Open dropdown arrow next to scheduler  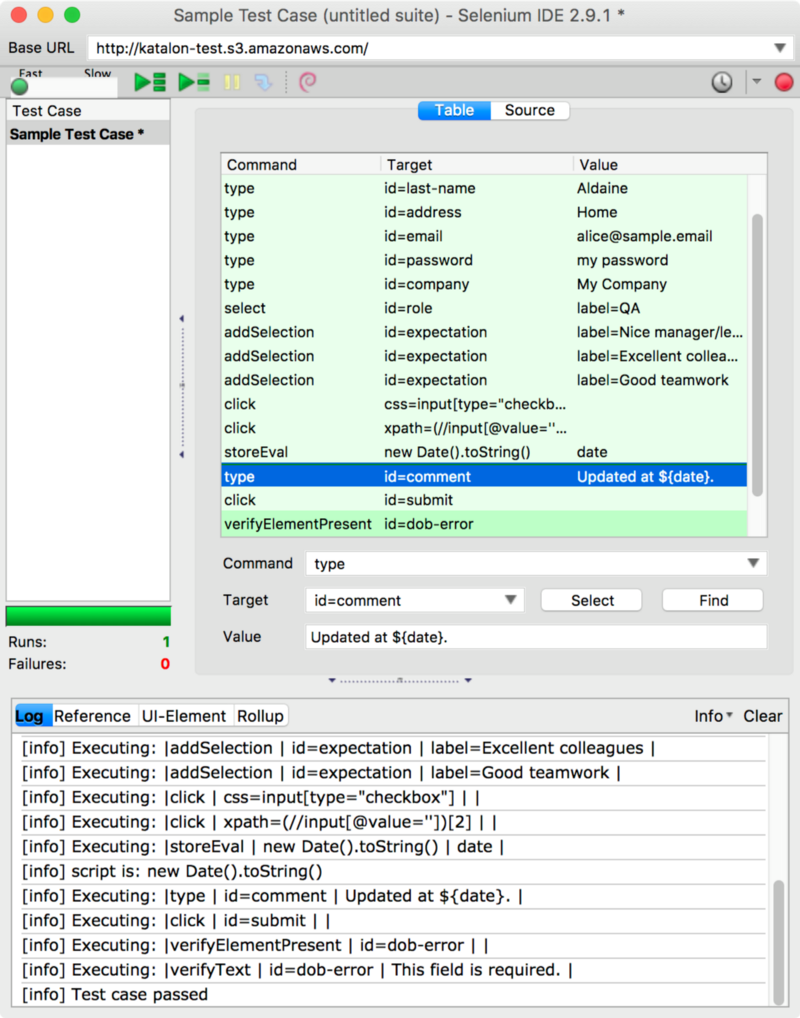point(756,82)
